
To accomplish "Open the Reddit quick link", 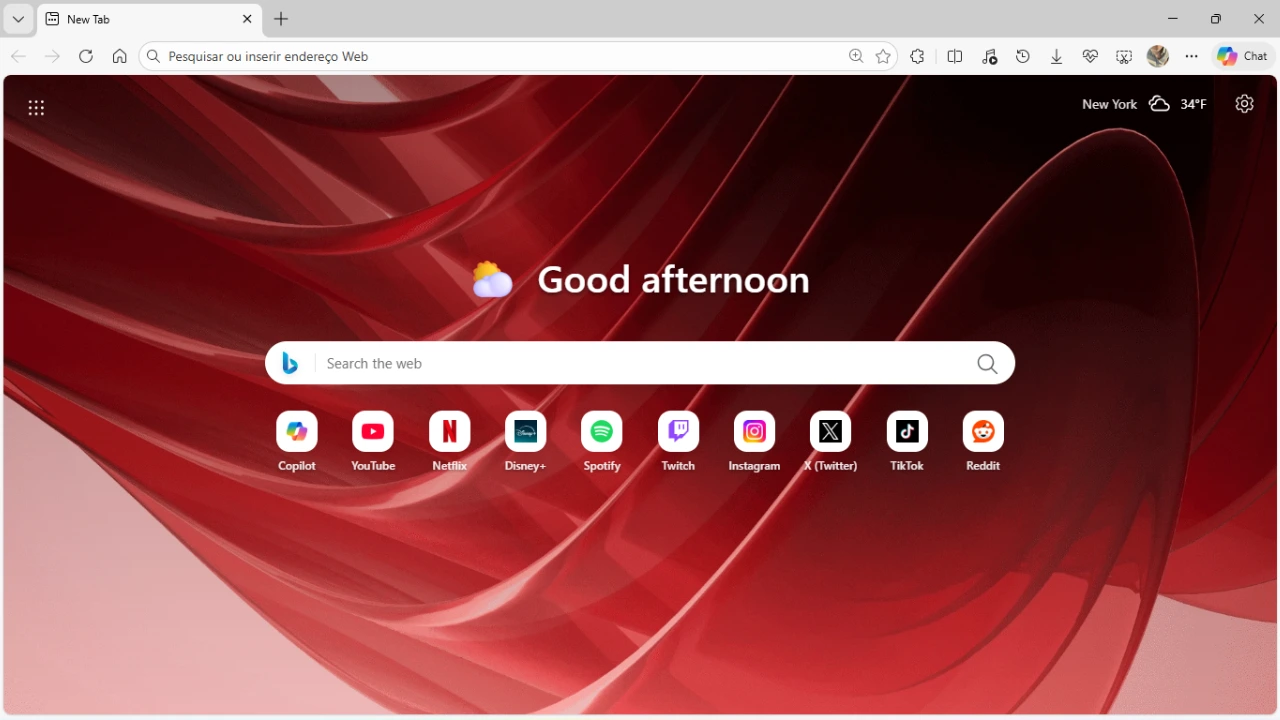I will point(983,432).
